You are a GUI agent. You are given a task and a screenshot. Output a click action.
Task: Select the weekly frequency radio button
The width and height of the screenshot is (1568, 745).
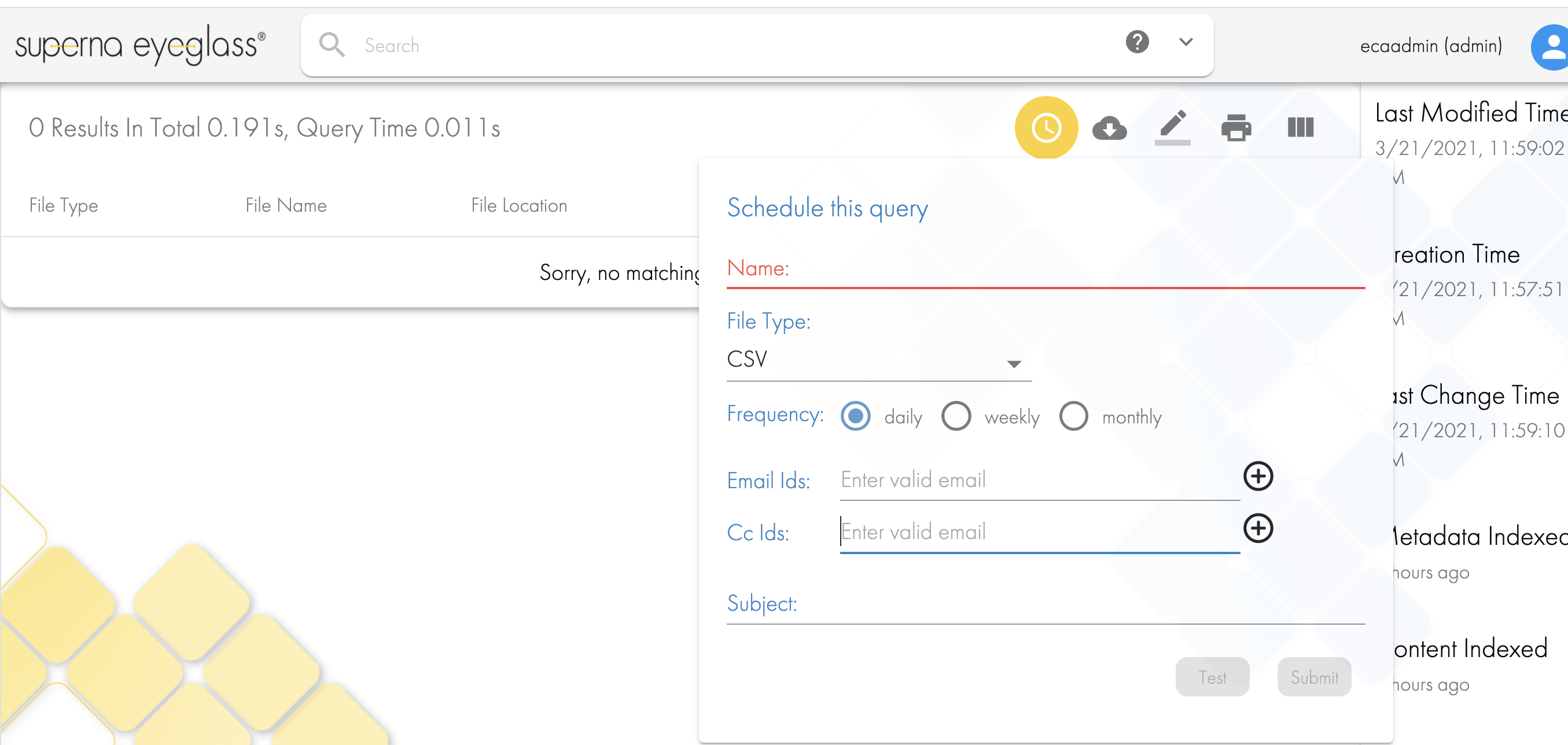pyautogui.click(x=956, y=416)
